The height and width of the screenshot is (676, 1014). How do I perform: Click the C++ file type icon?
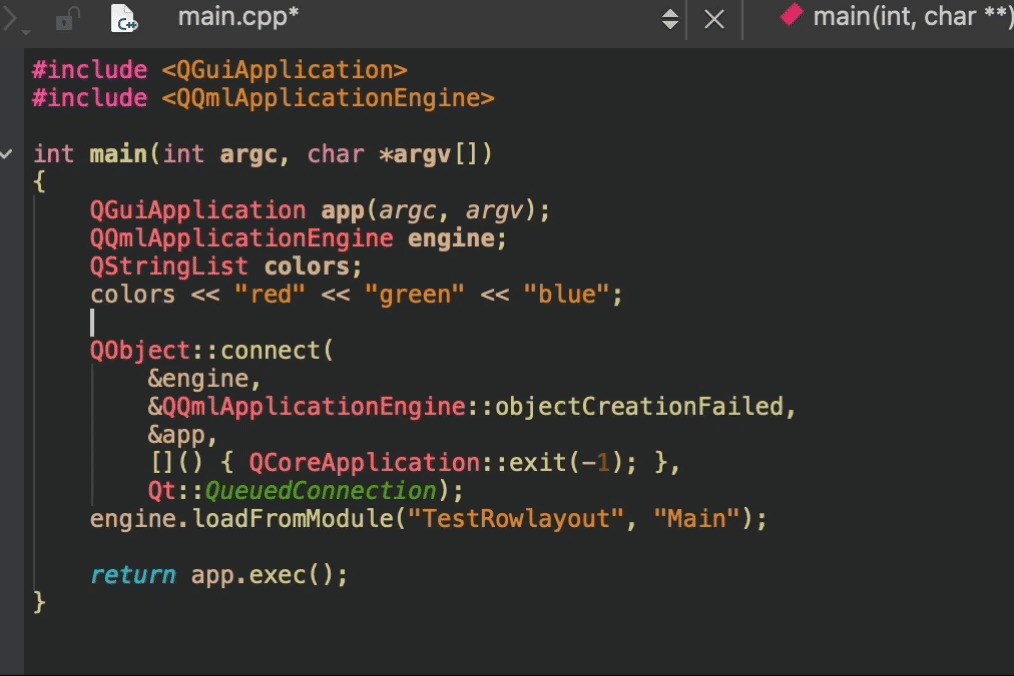pos(124,18)
